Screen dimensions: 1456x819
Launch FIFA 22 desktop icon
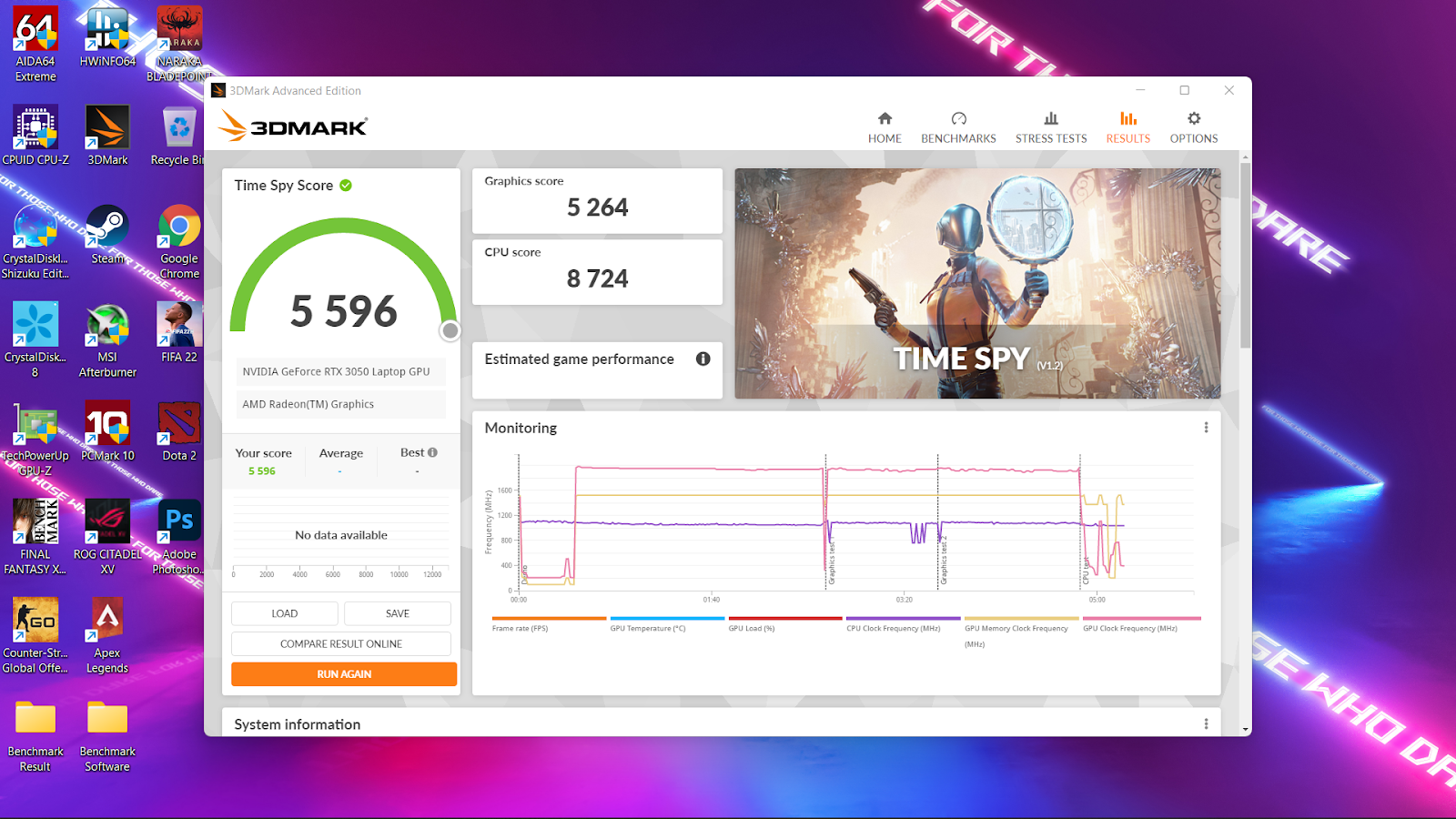pos(179,332)
